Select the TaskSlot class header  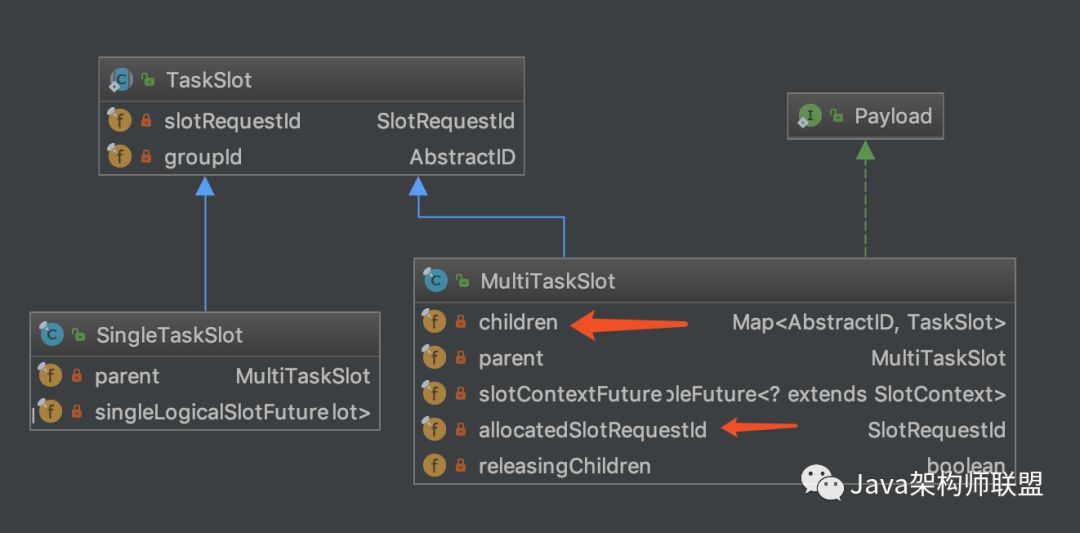tap(310, 79)
